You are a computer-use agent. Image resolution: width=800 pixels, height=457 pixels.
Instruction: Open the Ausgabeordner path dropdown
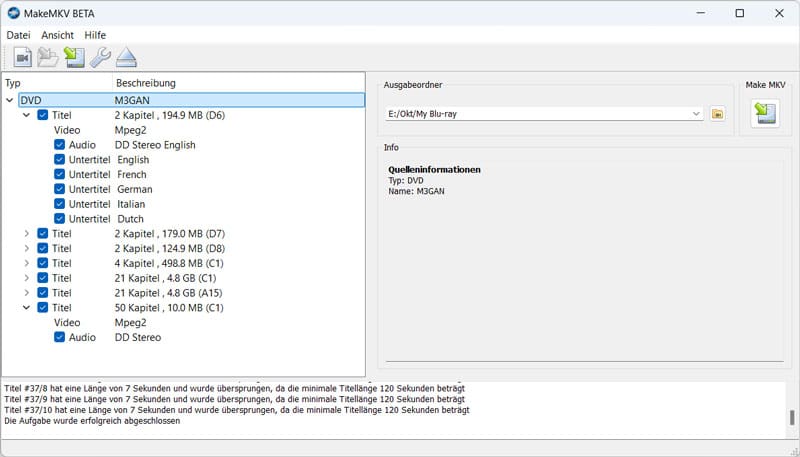click(696, 114)
